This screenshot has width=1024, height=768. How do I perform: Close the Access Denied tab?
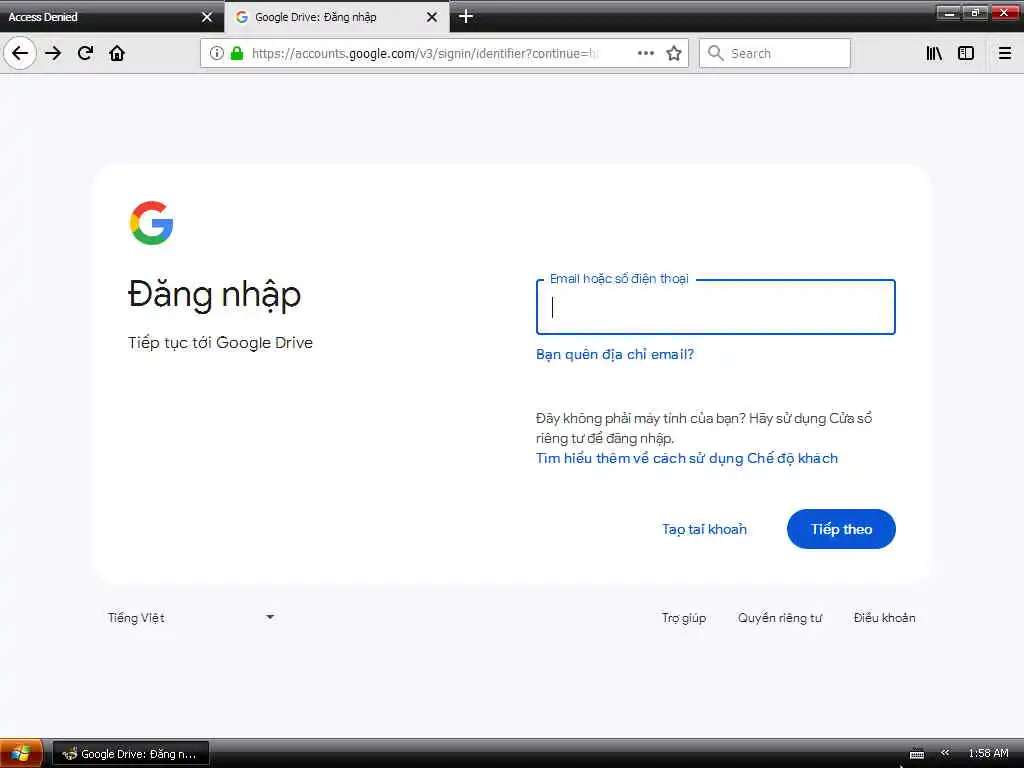[x=207, y=17]
